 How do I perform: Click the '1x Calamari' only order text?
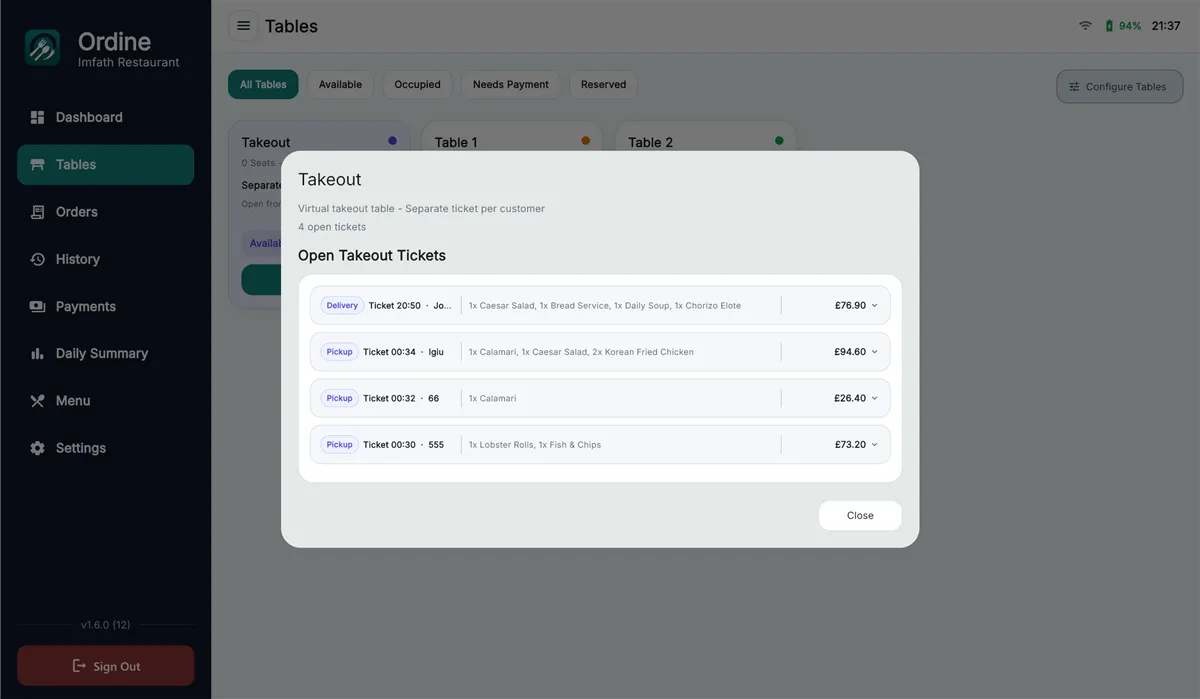click(493, 398)
